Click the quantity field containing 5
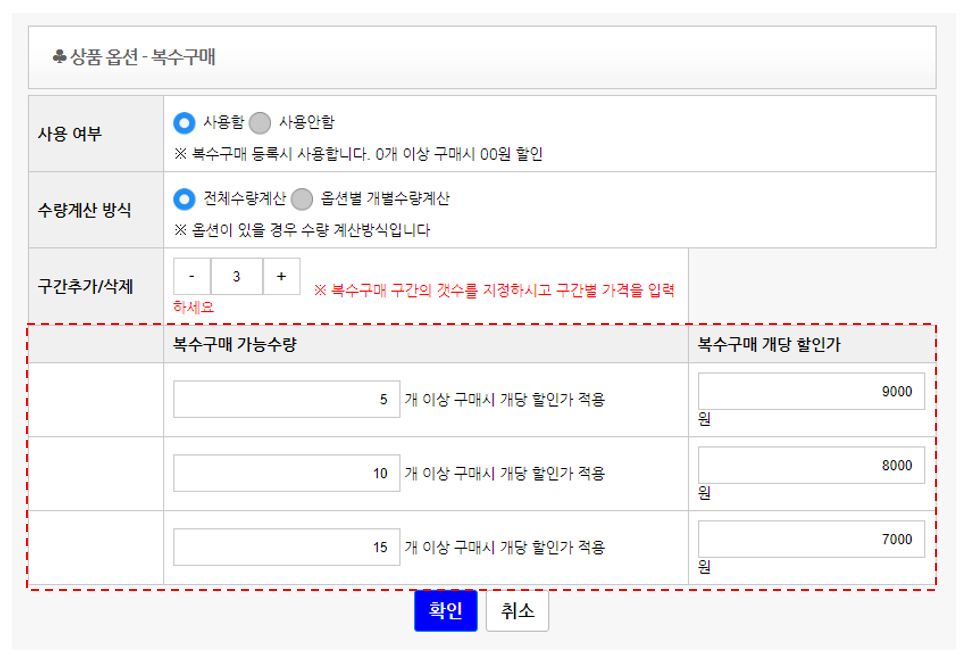Screen dimensions: 976x661 pyautogui.click(x=286, y=399)
